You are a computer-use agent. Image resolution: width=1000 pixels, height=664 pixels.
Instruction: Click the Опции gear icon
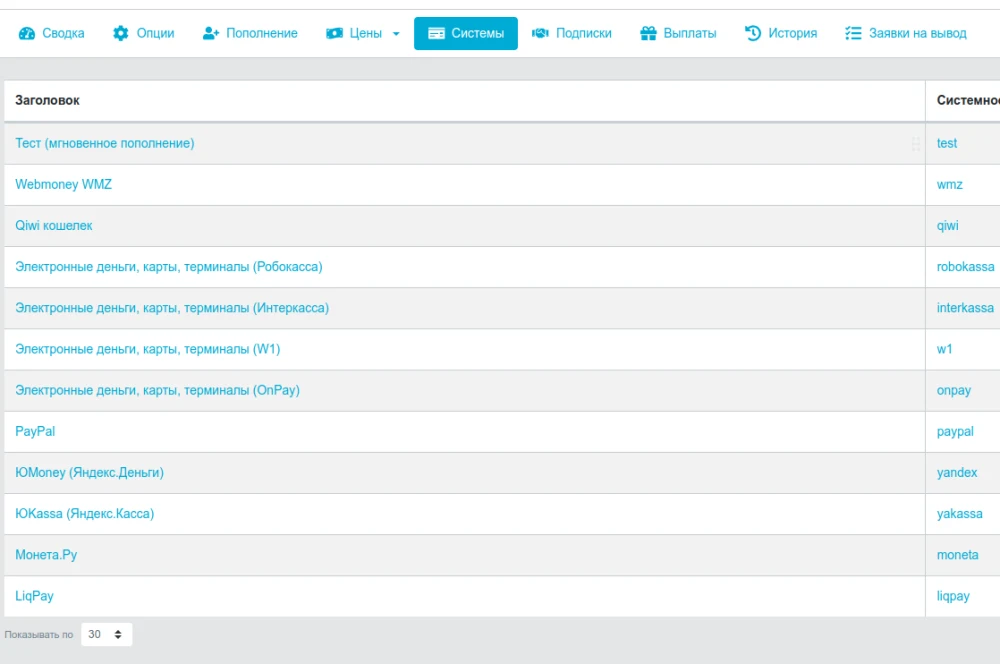coord(121,33)
